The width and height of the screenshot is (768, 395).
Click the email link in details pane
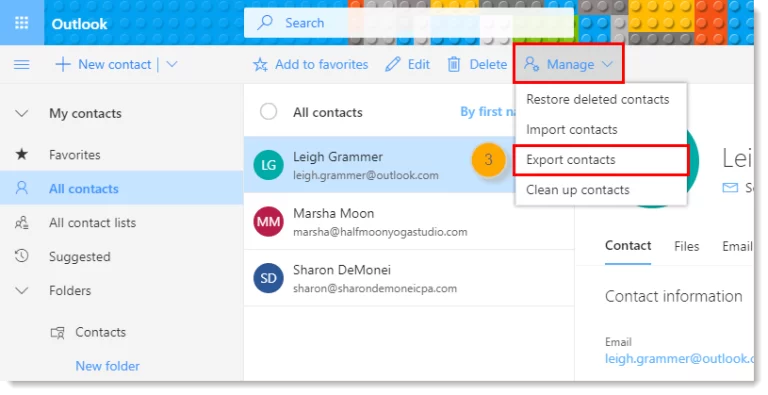click(x=679, y=359)
